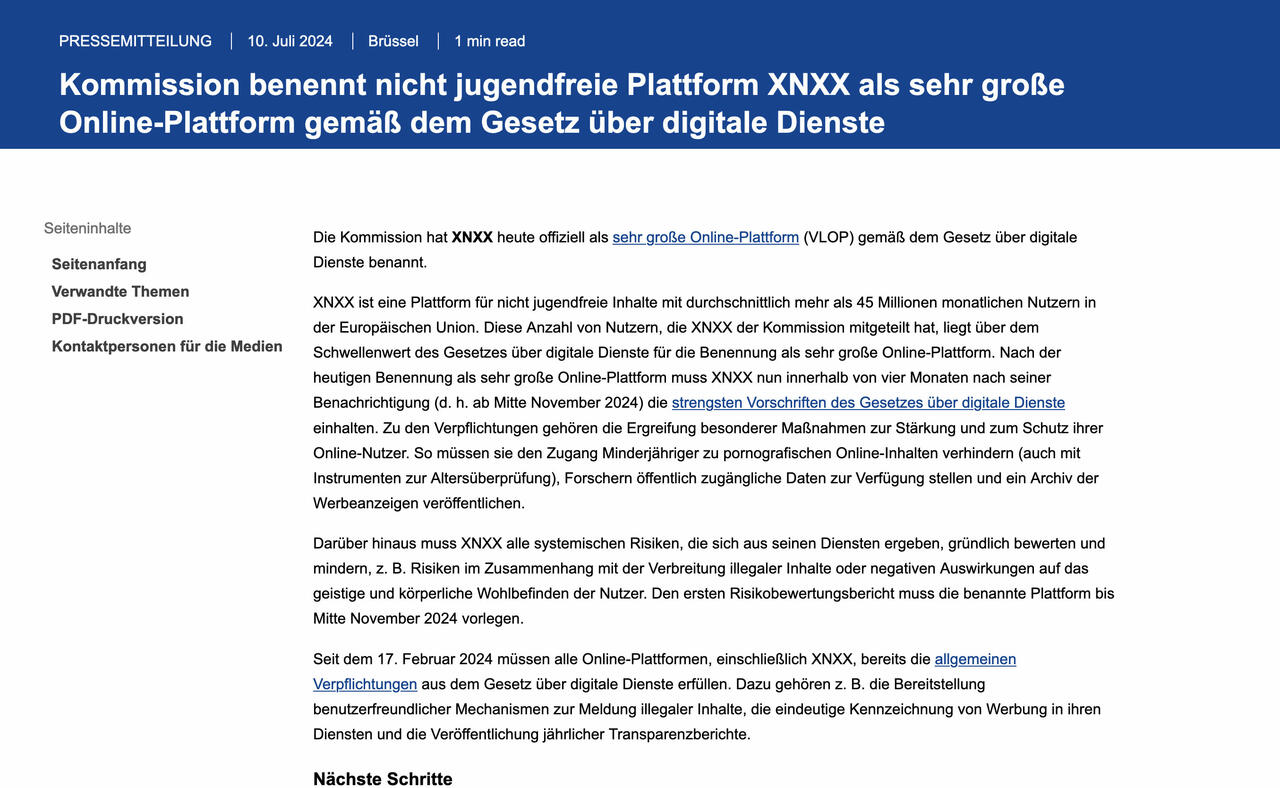Follow 'strengsten Vorschriften des Gesetzes über digitale Dienste' link
1280x788 pixels.
pyautogui.click(x=868, y=403)
